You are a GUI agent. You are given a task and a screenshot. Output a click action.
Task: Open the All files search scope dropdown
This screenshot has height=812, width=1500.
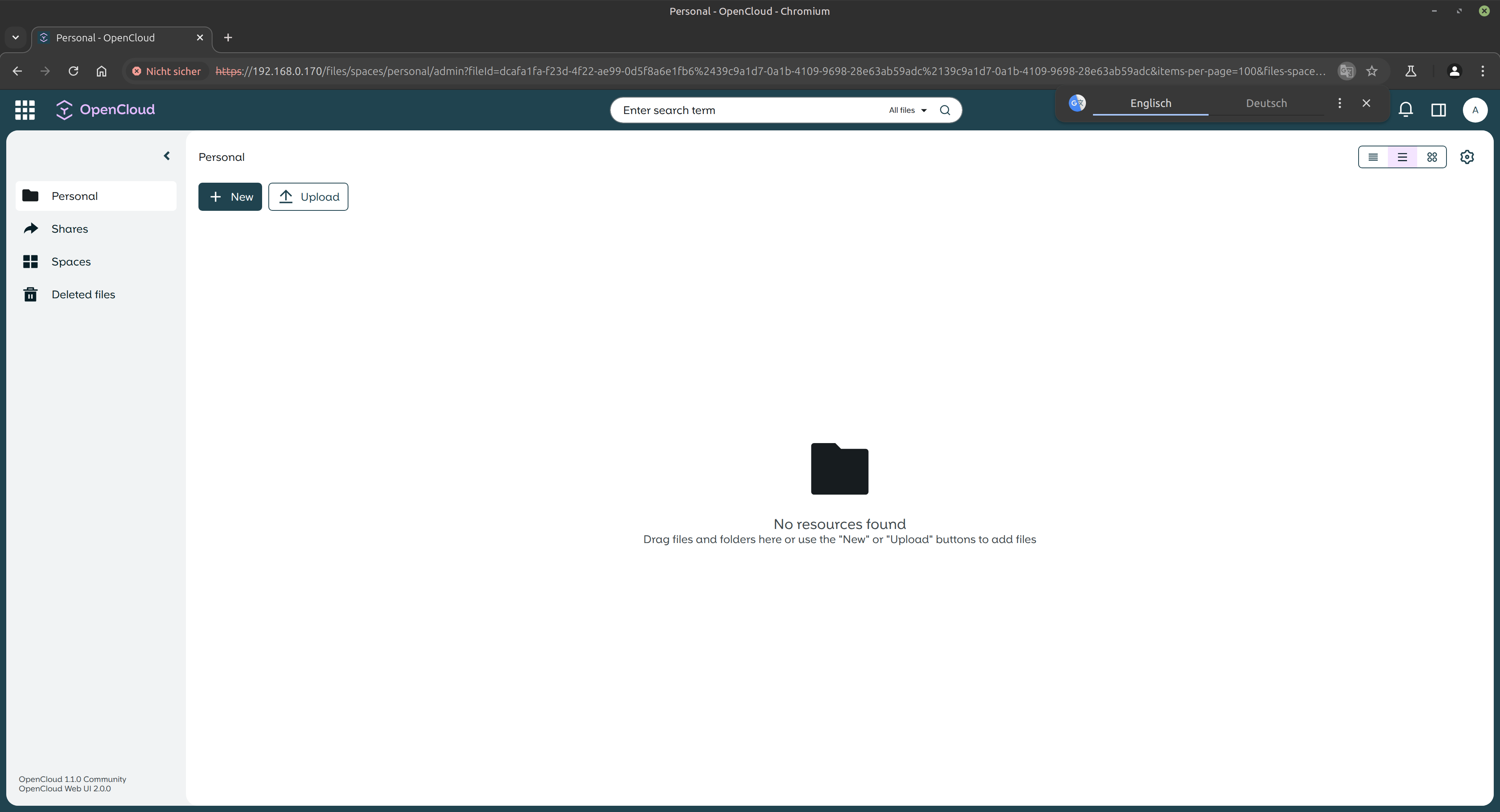pos(907,110)
